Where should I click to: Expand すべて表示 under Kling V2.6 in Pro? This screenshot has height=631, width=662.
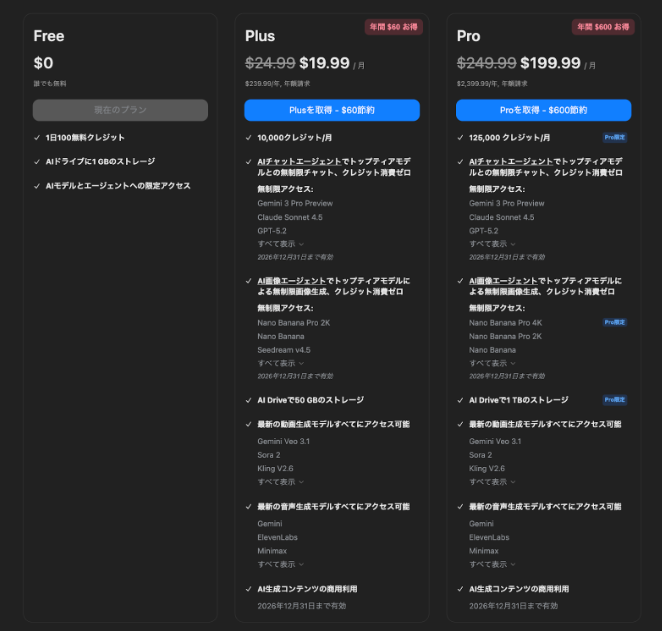point(492,482)
